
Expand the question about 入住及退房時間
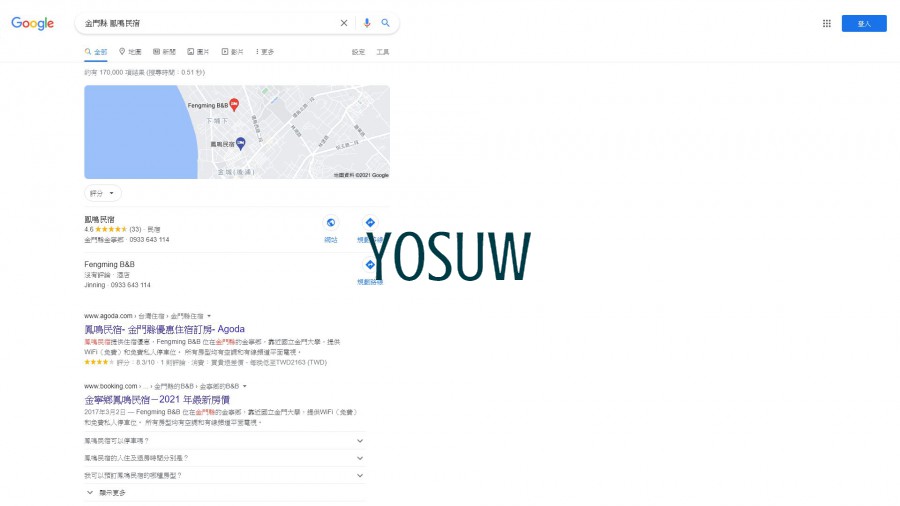(x=360, y=458)
